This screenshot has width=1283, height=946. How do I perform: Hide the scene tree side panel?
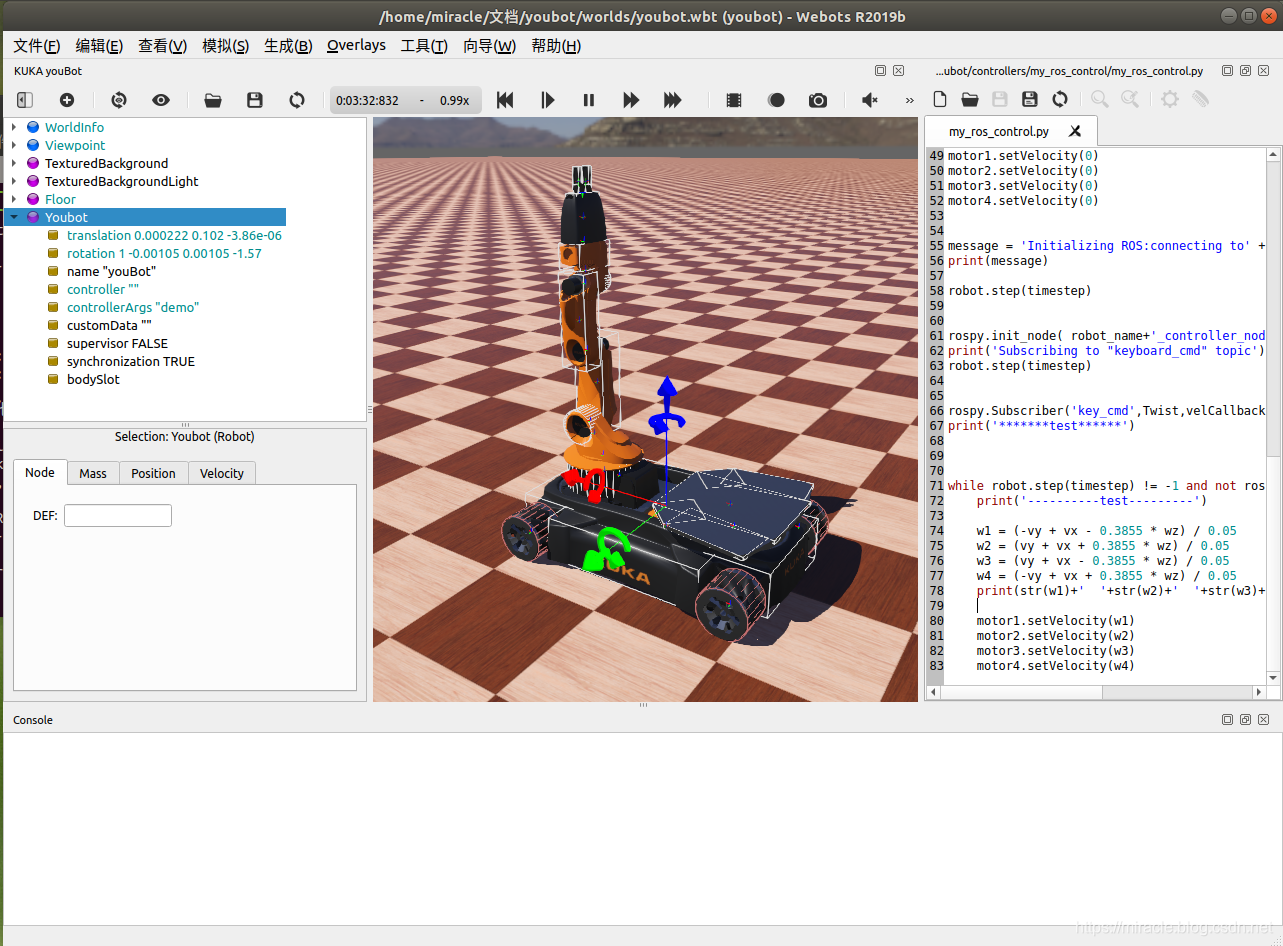tap(25, 100)
